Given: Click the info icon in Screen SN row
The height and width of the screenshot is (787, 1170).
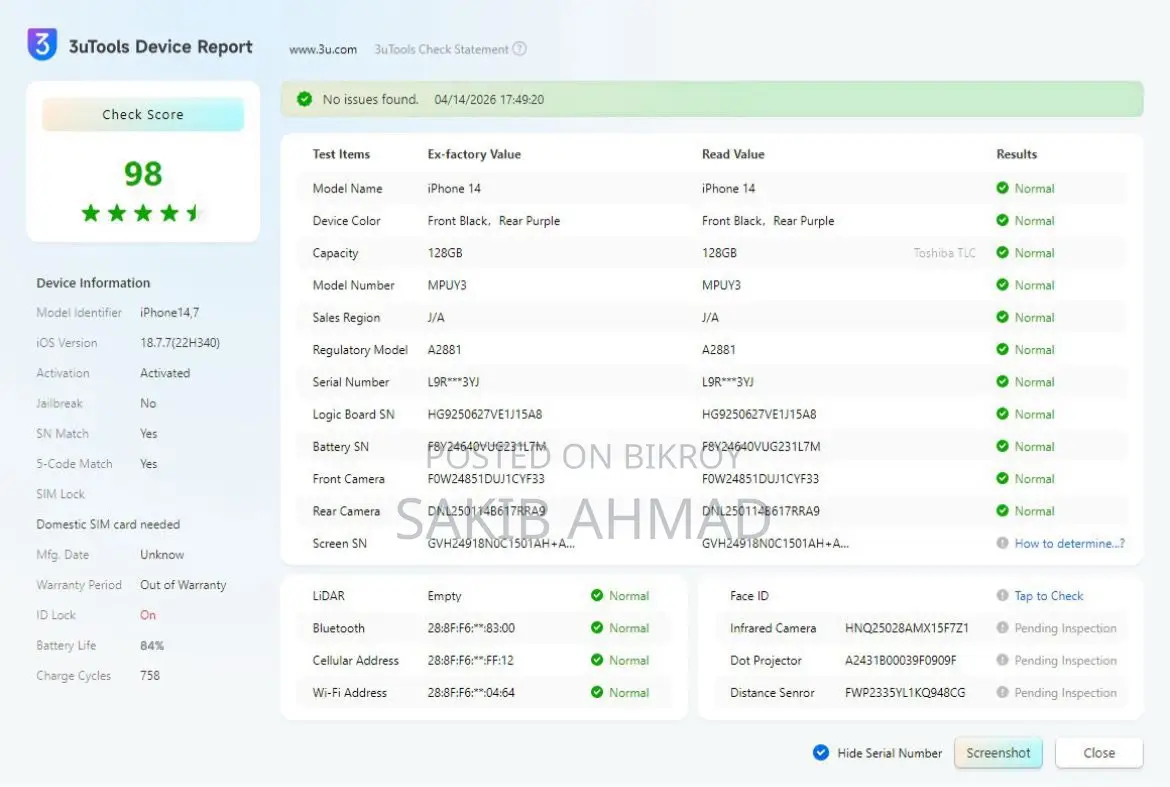Looking at the screenshot, I should 1002,543.
